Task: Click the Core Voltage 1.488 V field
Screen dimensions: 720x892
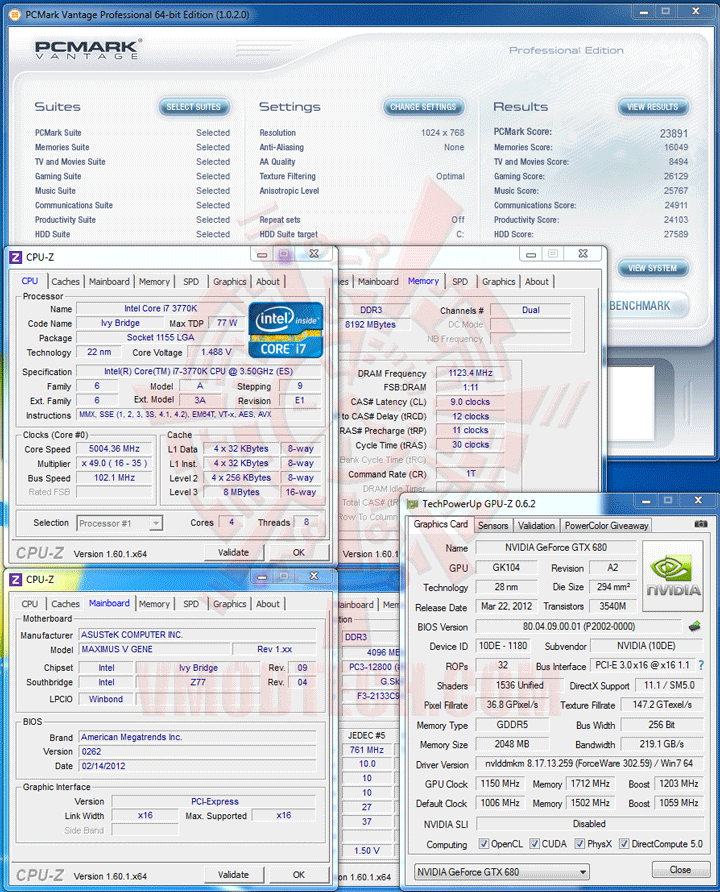Action: [x=216, y=352]
